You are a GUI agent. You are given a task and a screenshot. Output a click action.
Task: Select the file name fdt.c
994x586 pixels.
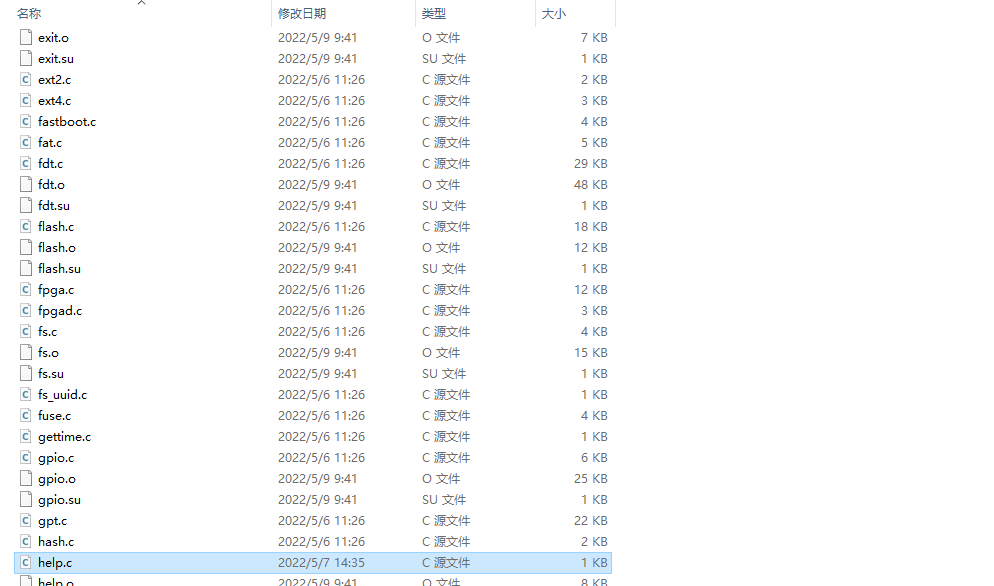click(51, 163)
